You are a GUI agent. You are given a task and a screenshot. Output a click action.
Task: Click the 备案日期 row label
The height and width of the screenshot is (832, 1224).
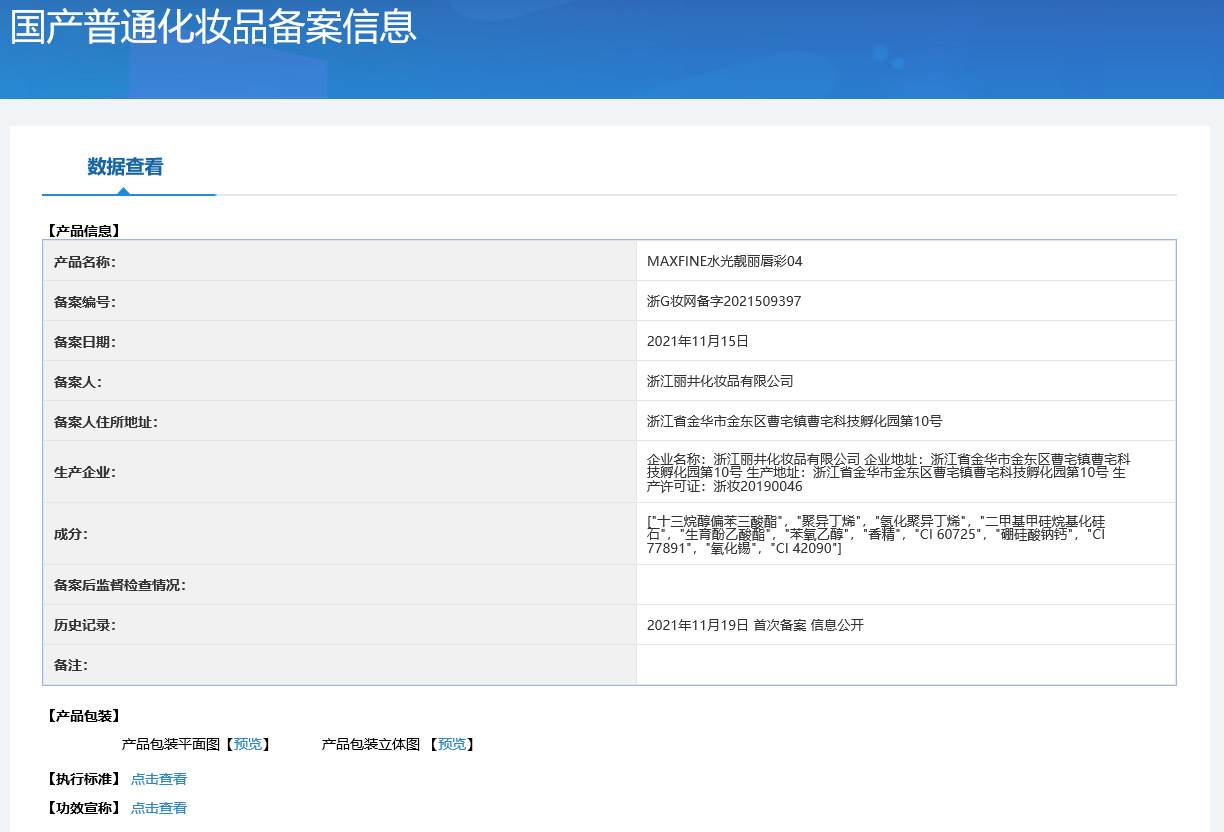point(85,342)
